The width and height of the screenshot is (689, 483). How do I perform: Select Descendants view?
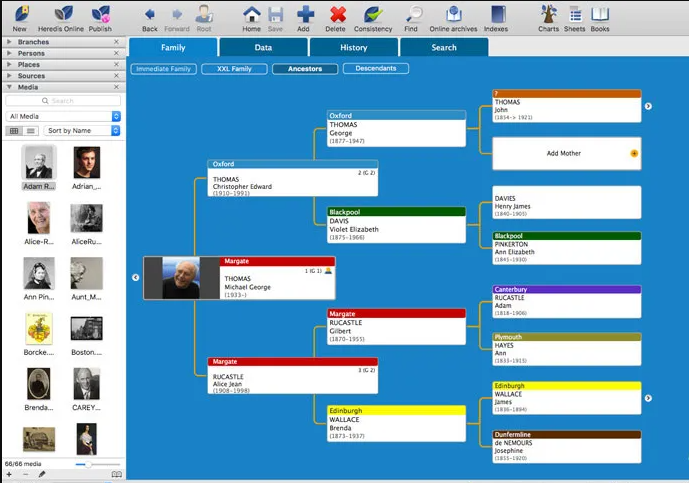point(376,69)
